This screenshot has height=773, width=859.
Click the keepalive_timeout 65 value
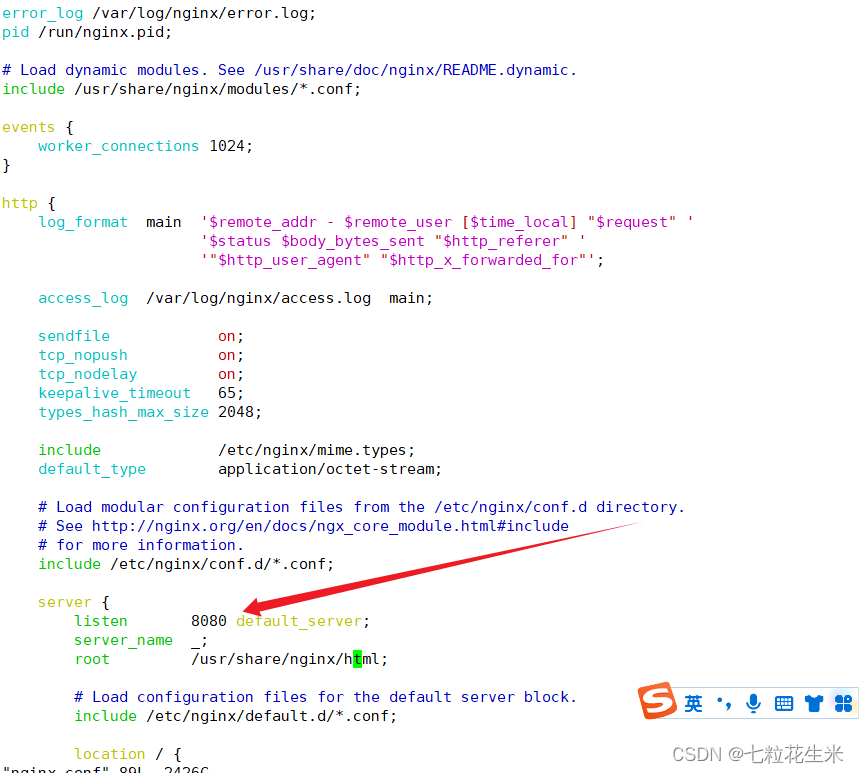coord(228,392)
